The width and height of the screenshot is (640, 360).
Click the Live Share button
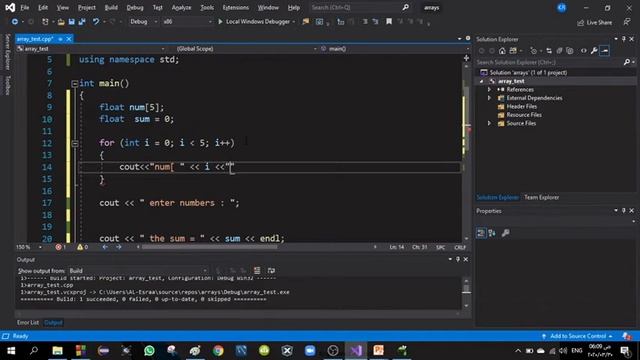594,23
